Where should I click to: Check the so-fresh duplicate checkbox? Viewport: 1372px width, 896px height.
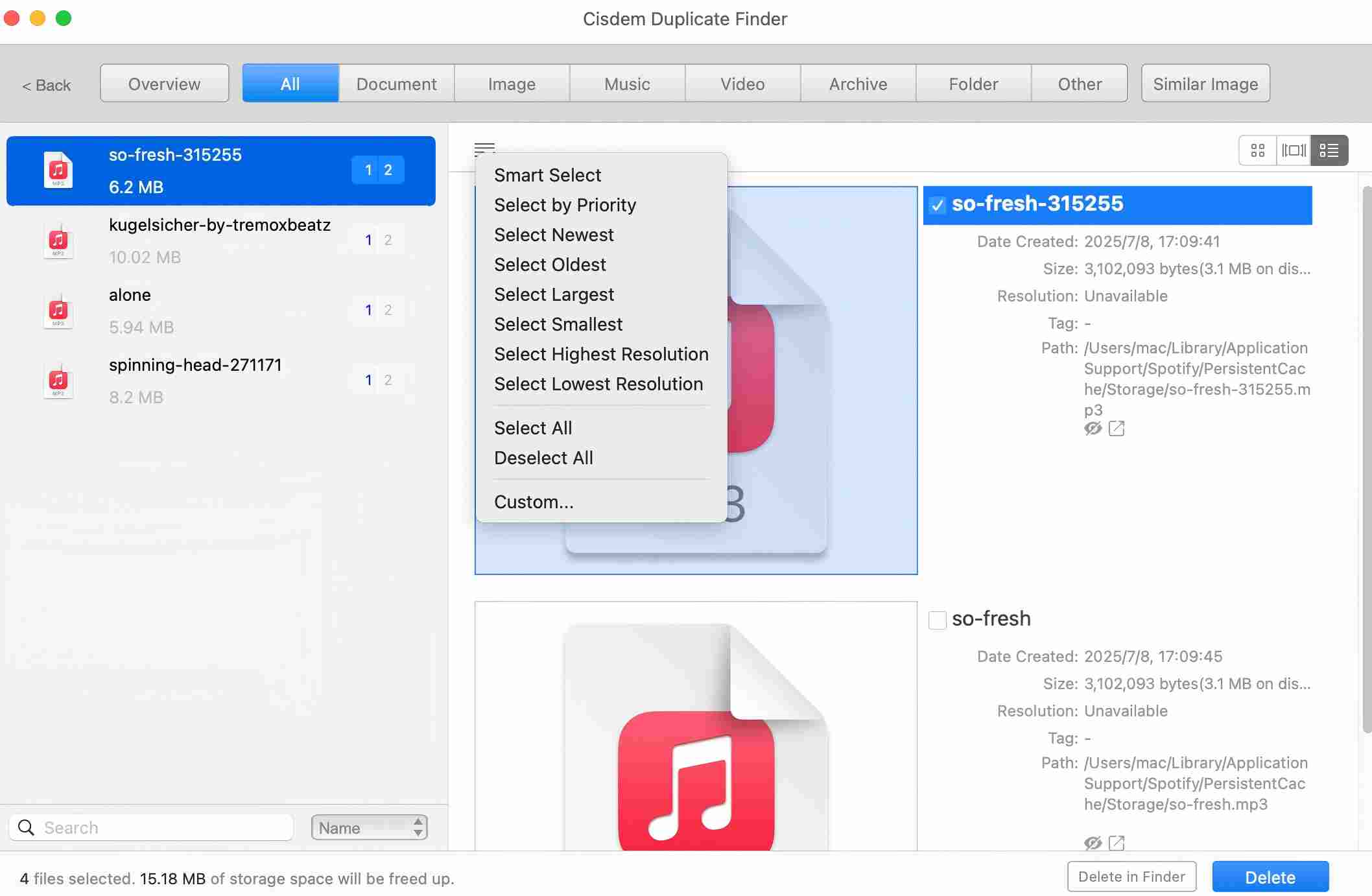coord(937,620)
